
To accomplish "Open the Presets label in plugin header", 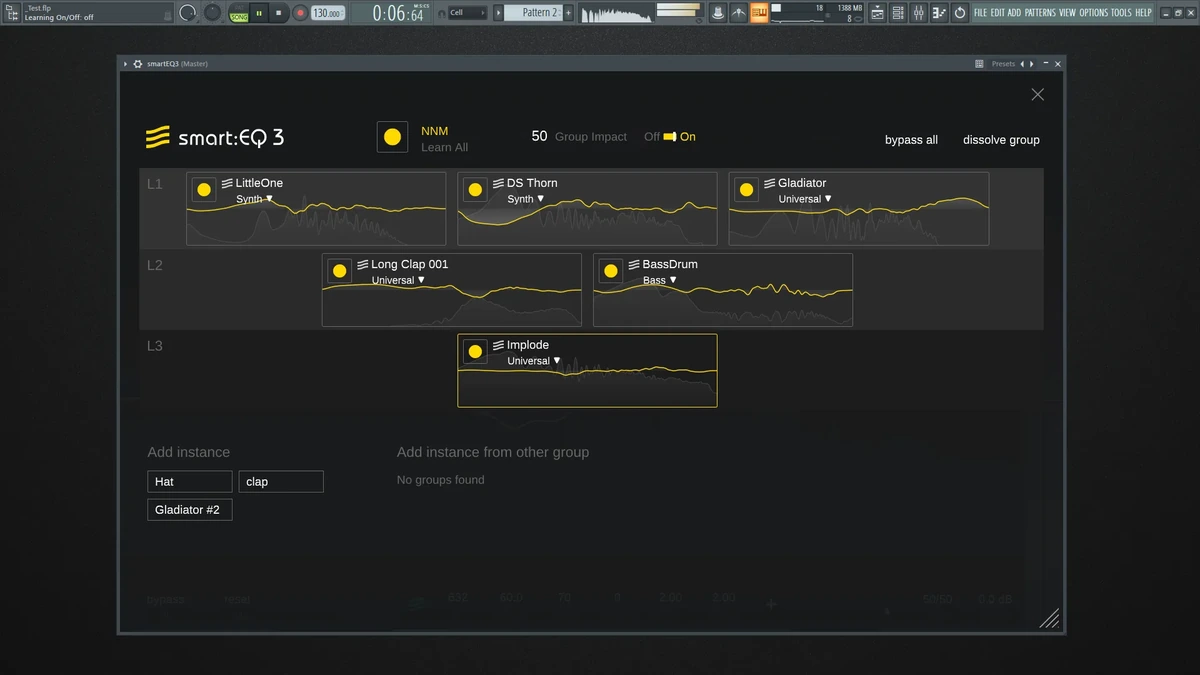I will (1003, 64).
